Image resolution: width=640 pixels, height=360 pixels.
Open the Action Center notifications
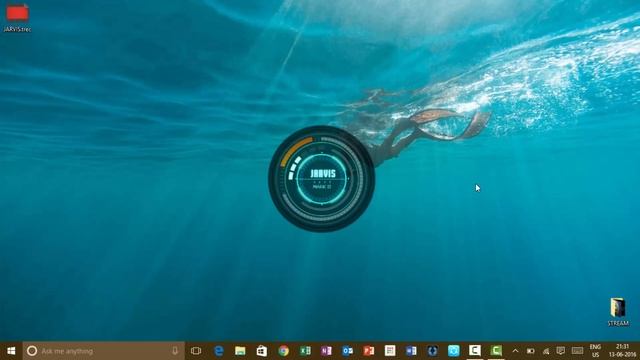(x=561, y=351)
